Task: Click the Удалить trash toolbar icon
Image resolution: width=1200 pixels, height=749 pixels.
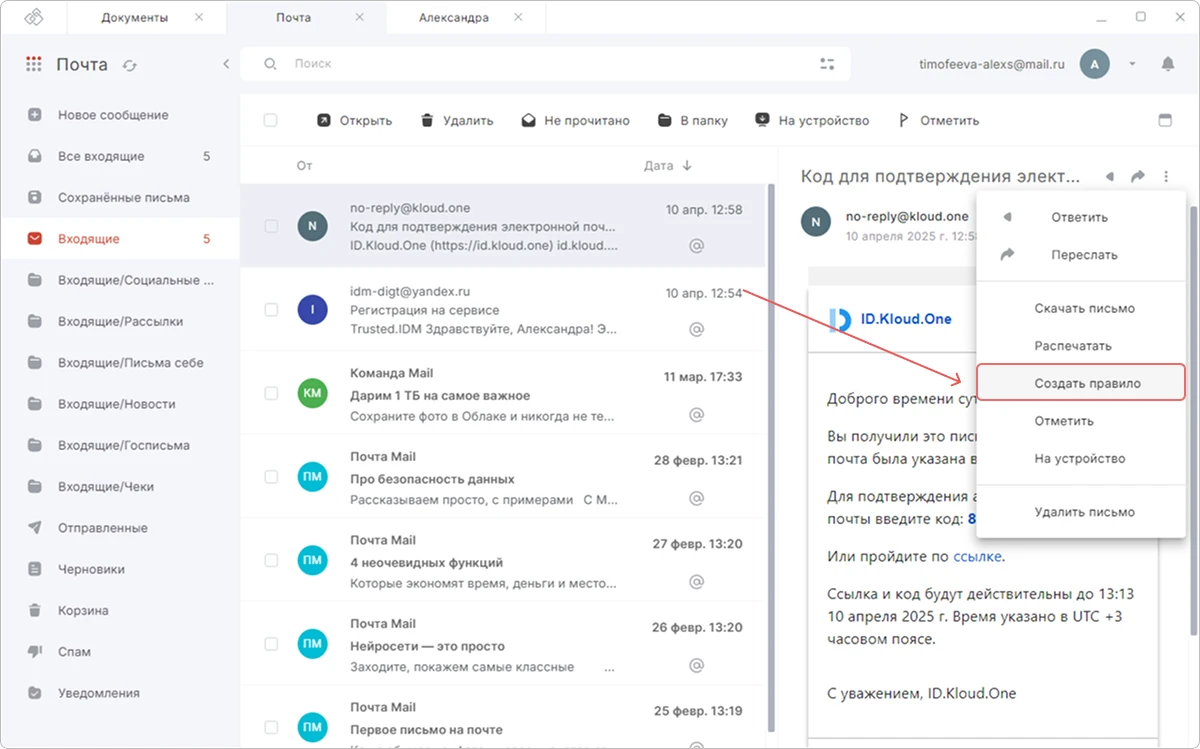Action: (427, 120)
